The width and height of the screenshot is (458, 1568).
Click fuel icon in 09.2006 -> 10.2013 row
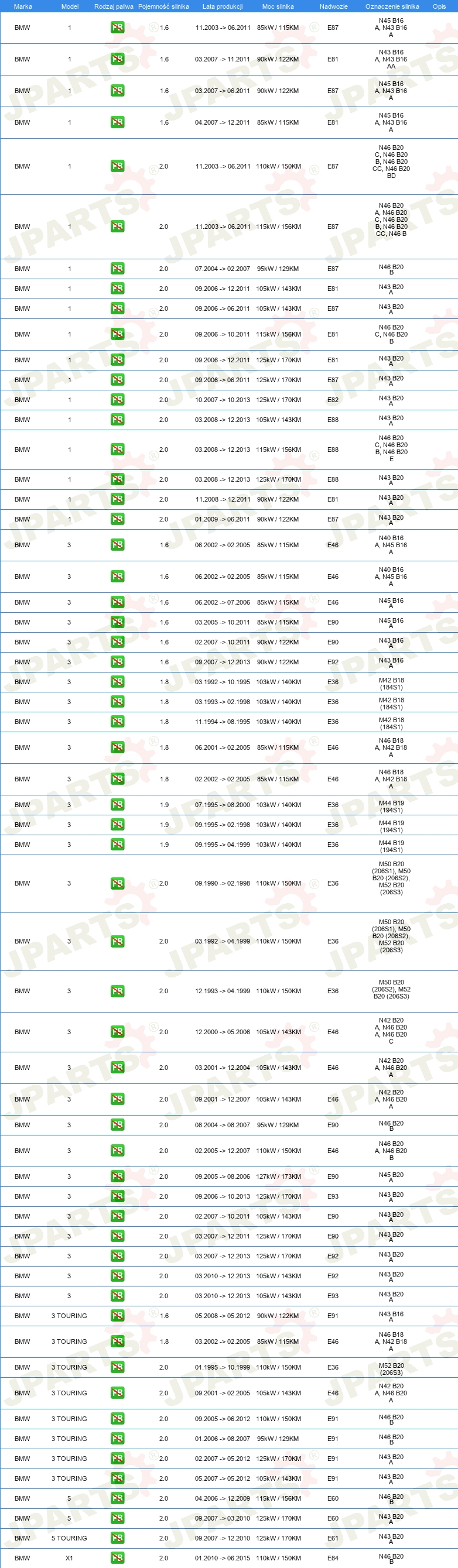(x=118, y=1196)
